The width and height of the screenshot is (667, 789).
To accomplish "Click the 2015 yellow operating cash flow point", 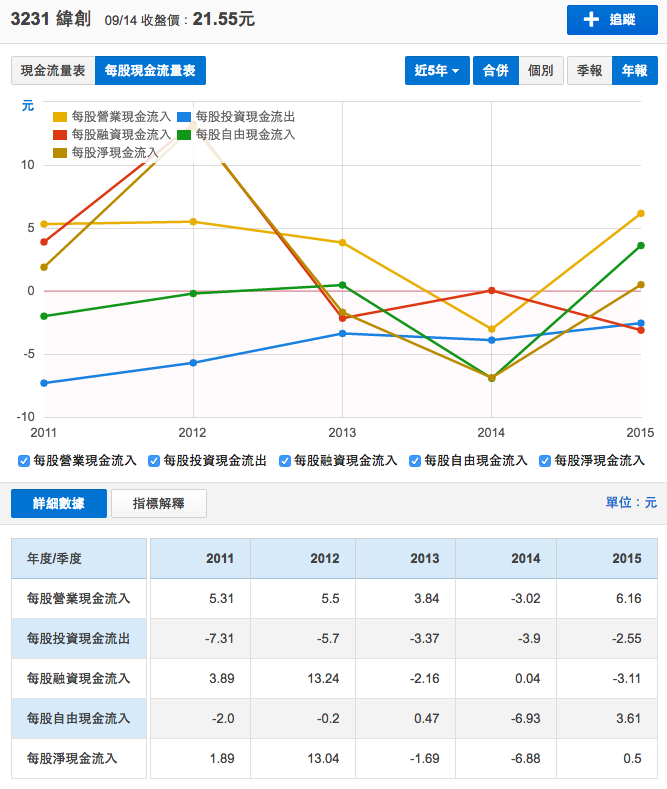I will (640, 213).
